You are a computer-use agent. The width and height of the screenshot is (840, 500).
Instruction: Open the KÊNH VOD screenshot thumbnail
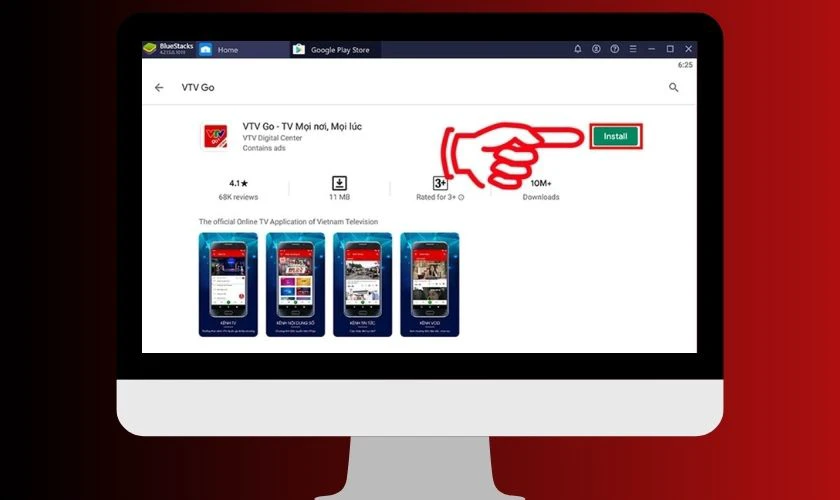coord(430,285)
